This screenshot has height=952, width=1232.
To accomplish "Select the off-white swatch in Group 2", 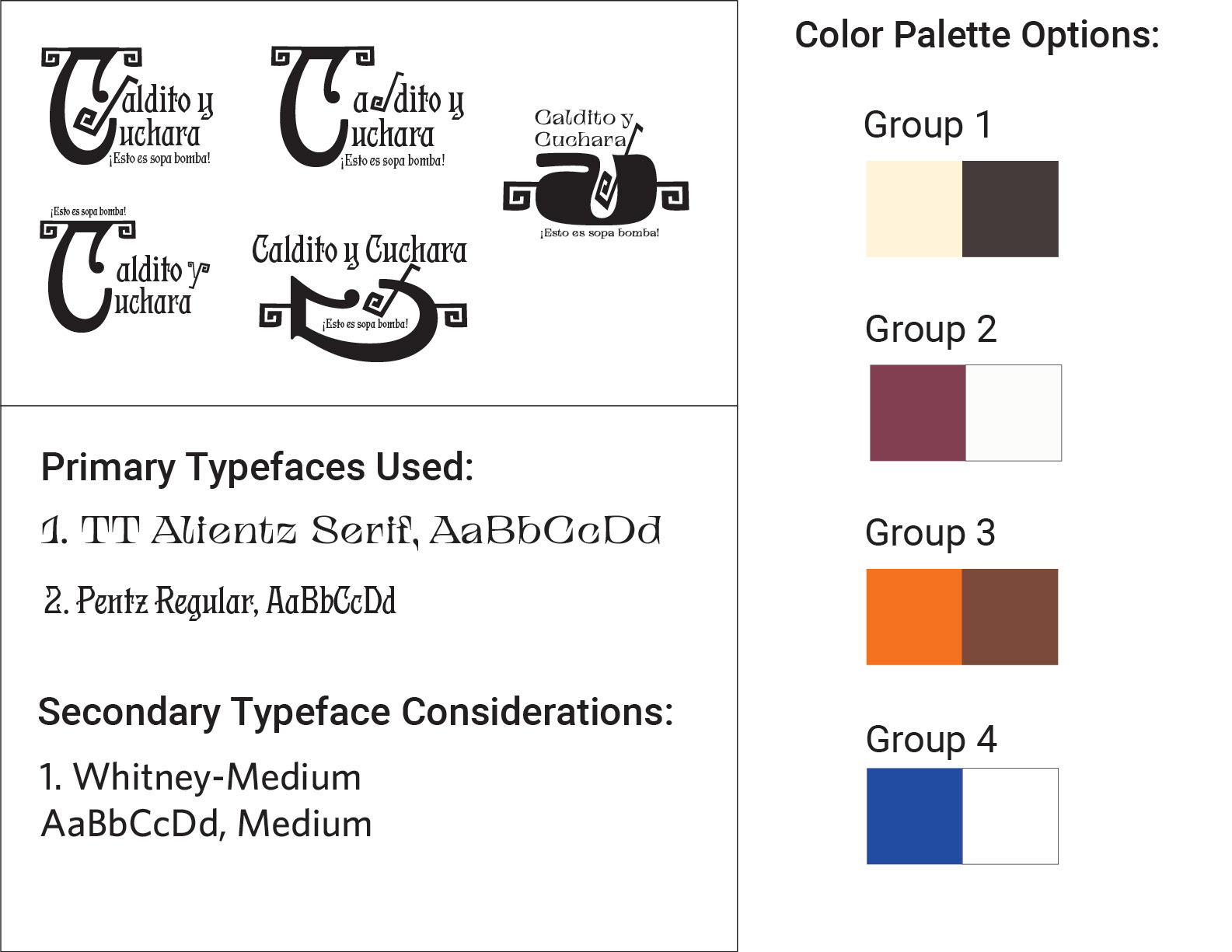I will [1014, 413].
